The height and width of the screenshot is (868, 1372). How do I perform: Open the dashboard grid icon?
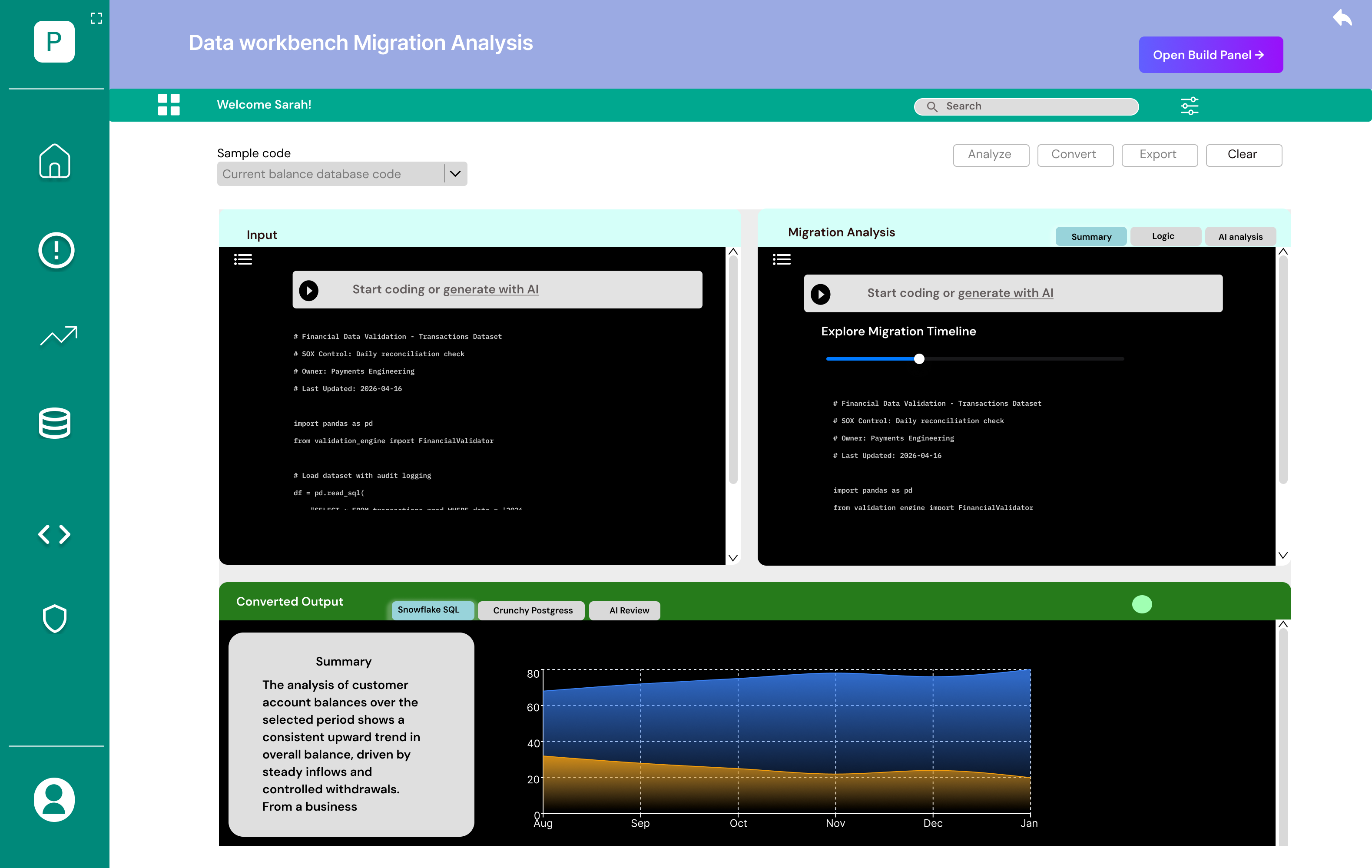click(169, 105)
